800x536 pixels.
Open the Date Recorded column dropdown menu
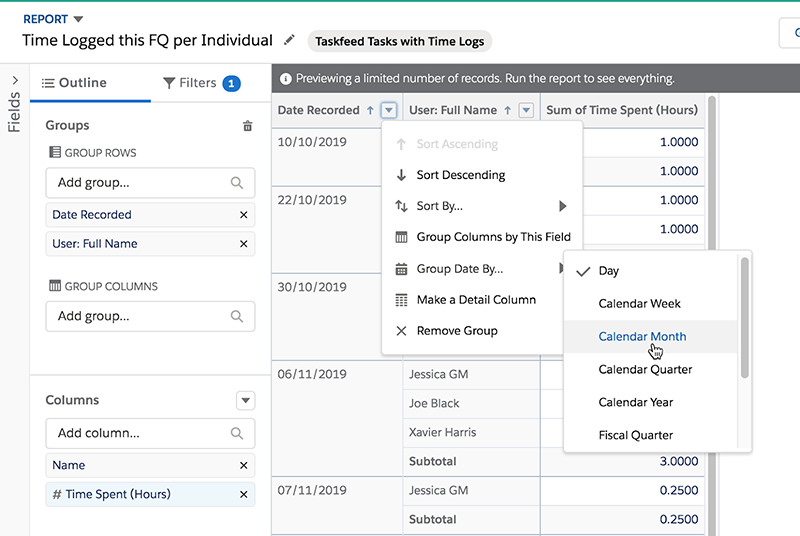[390, 110]
